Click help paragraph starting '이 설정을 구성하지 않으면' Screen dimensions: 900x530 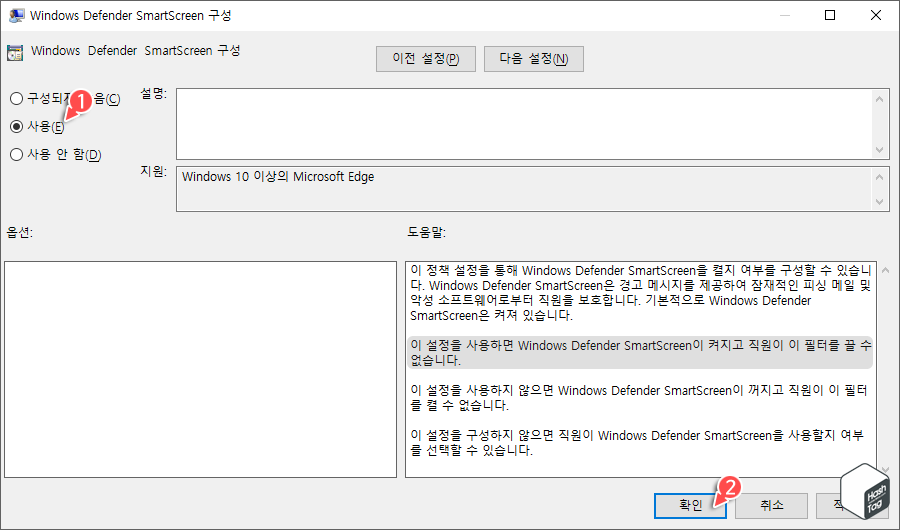pos(637,442)
